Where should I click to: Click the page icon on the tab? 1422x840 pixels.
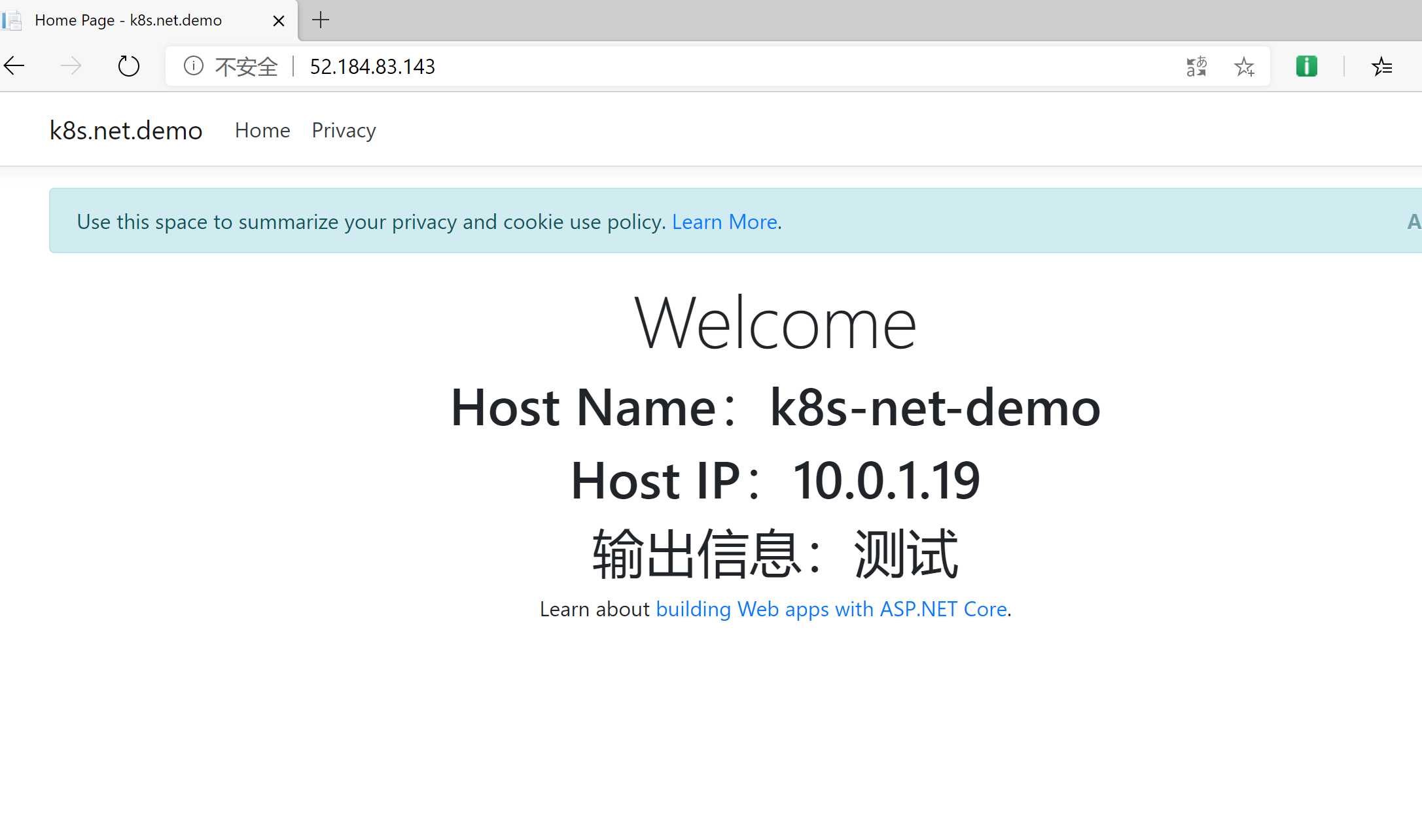coord(12,20)
